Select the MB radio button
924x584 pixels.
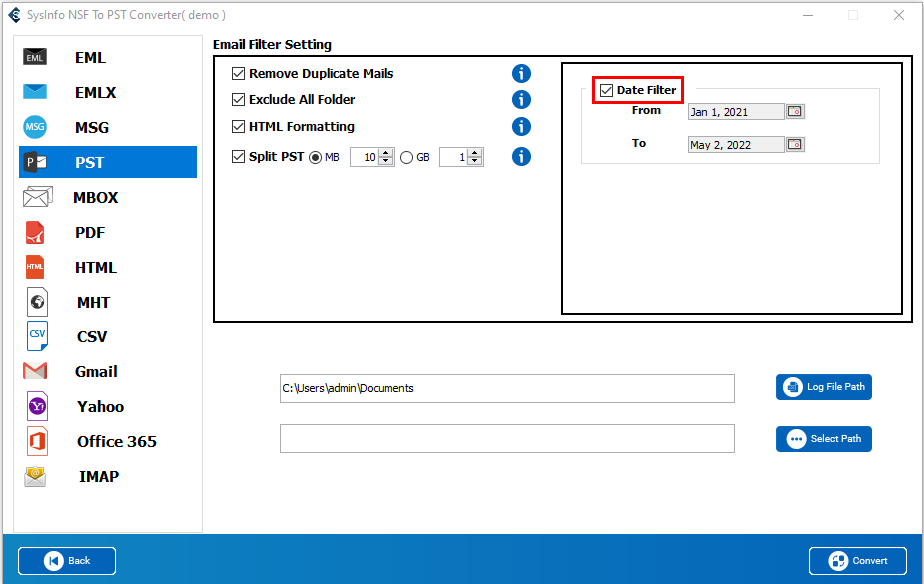[x=316, y=157]
